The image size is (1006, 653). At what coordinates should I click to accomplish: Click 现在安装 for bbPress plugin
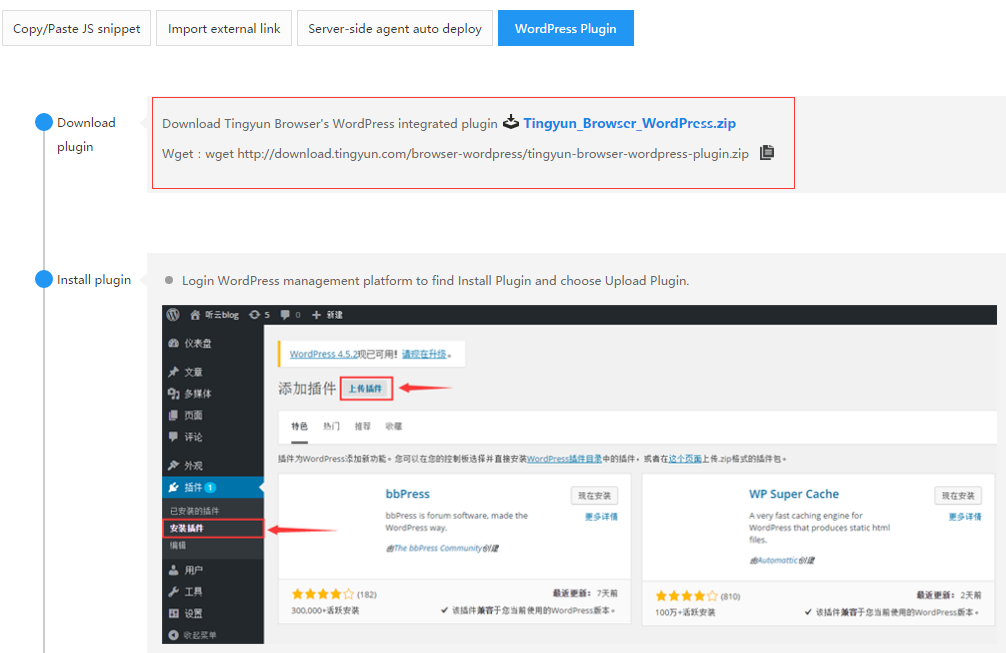pyautogui.click(x=594, y=496)
